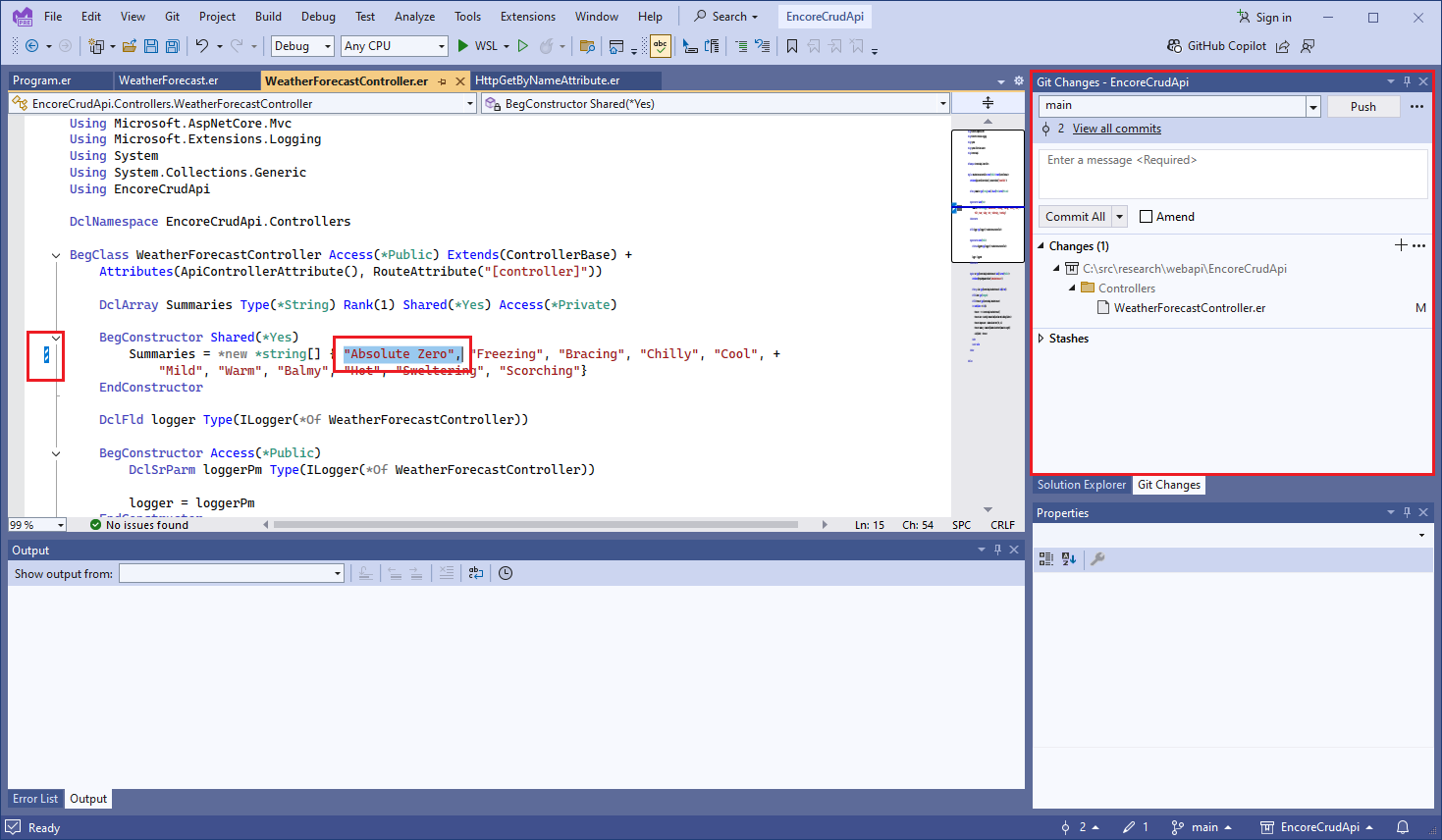Open the ellipsis menu on the Changes row
The height and width of the screenshot is (840, 1442).
[x=1419, y=245]
